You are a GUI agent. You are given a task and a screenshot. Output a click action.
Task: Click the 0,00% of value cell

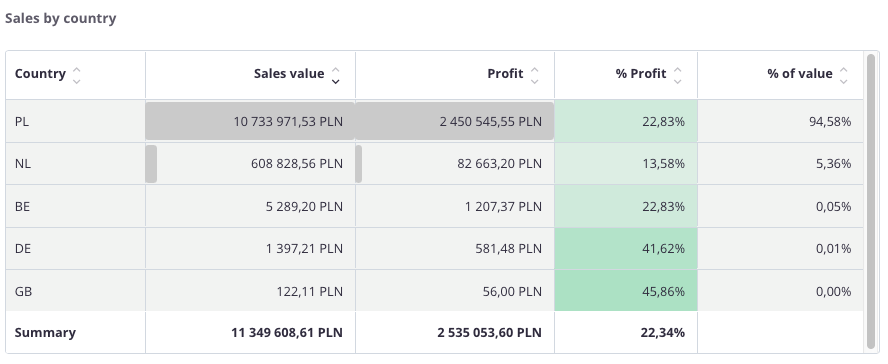780,291
